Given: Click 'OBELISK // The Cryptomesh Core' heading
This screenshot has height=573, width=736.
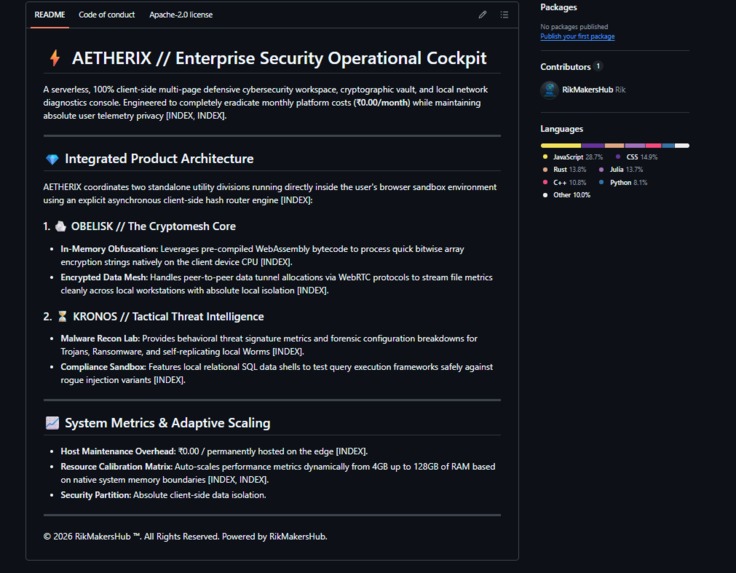Looking at the screenshot, I should point(153,226).
